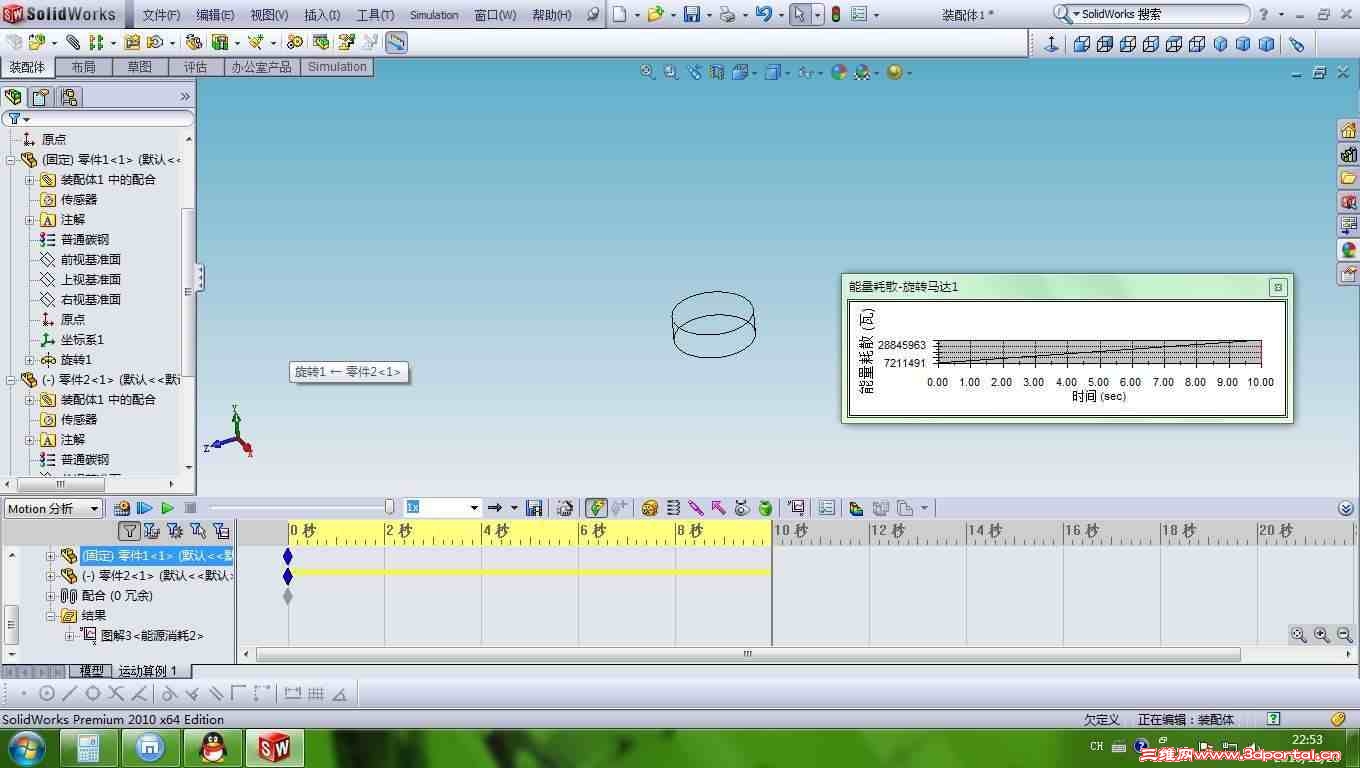This screenshot has width=1360, height=768.
Task: Open Motion Study Properties icon
Action: click(x=827, y=508)
